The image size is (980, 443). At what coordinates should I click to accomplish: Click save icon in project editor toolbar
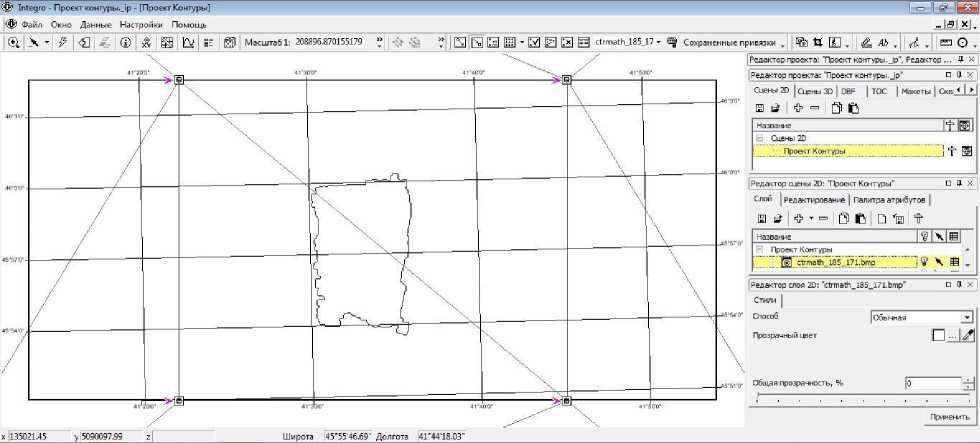762,108
